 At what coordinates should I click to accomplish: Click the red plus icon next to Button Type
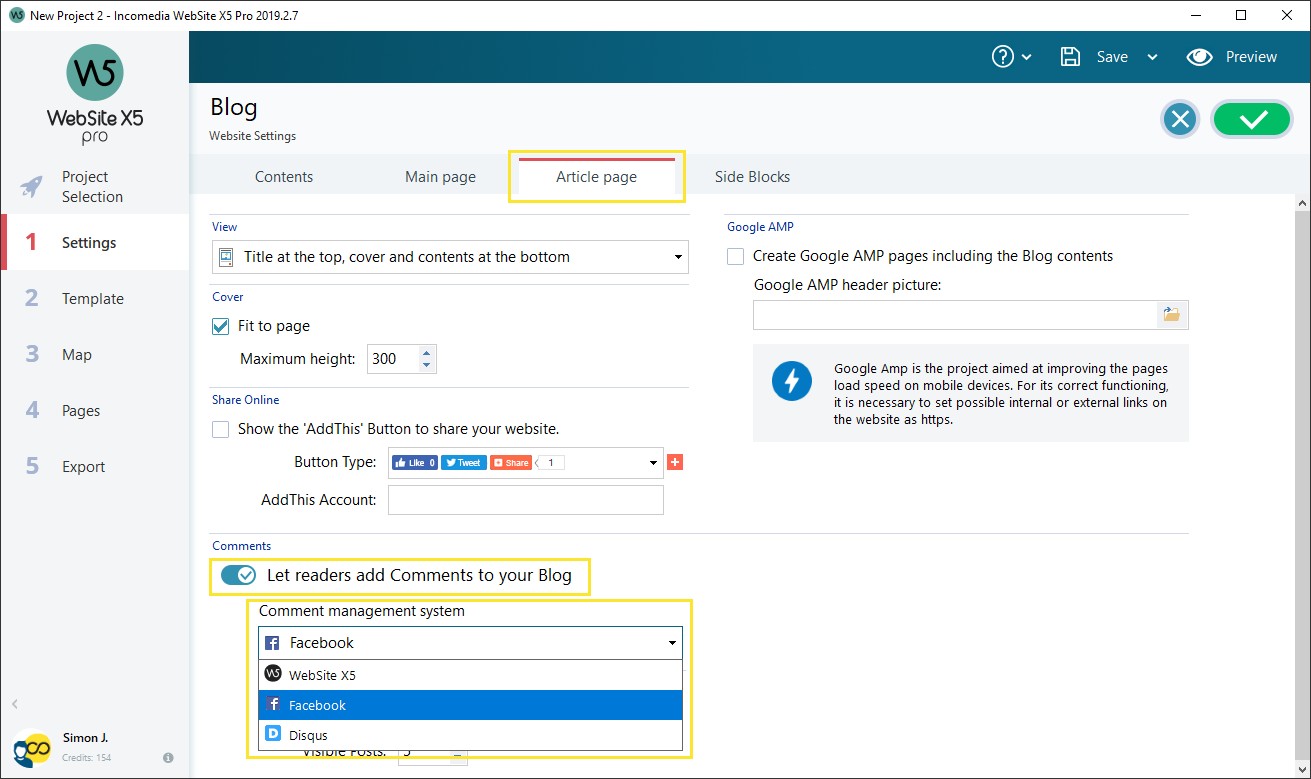pyautogui.click(x=675, y=462)
